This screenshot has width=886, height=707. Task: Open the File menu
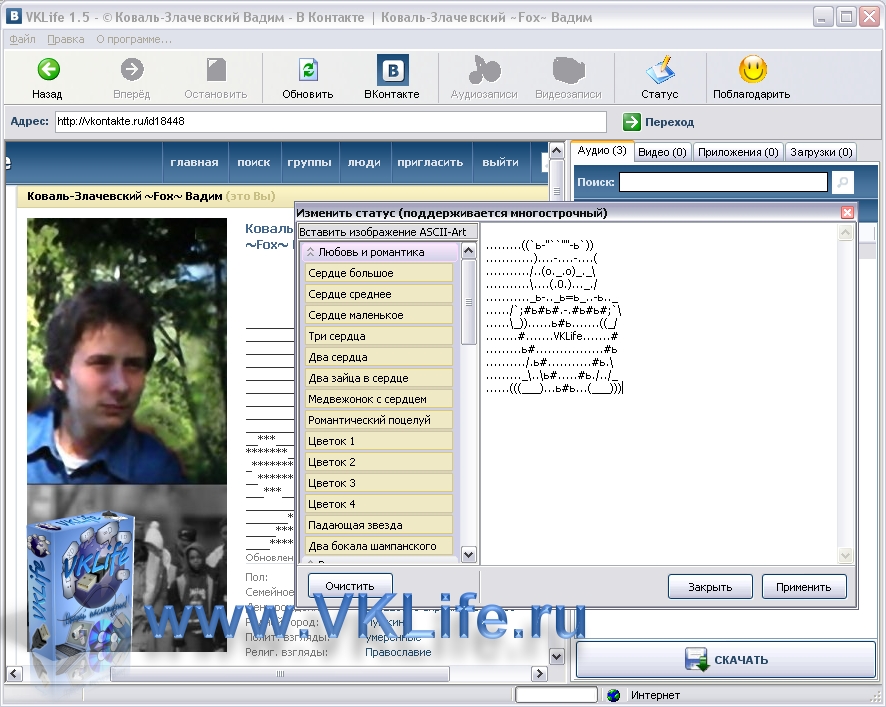click(22, 40)
